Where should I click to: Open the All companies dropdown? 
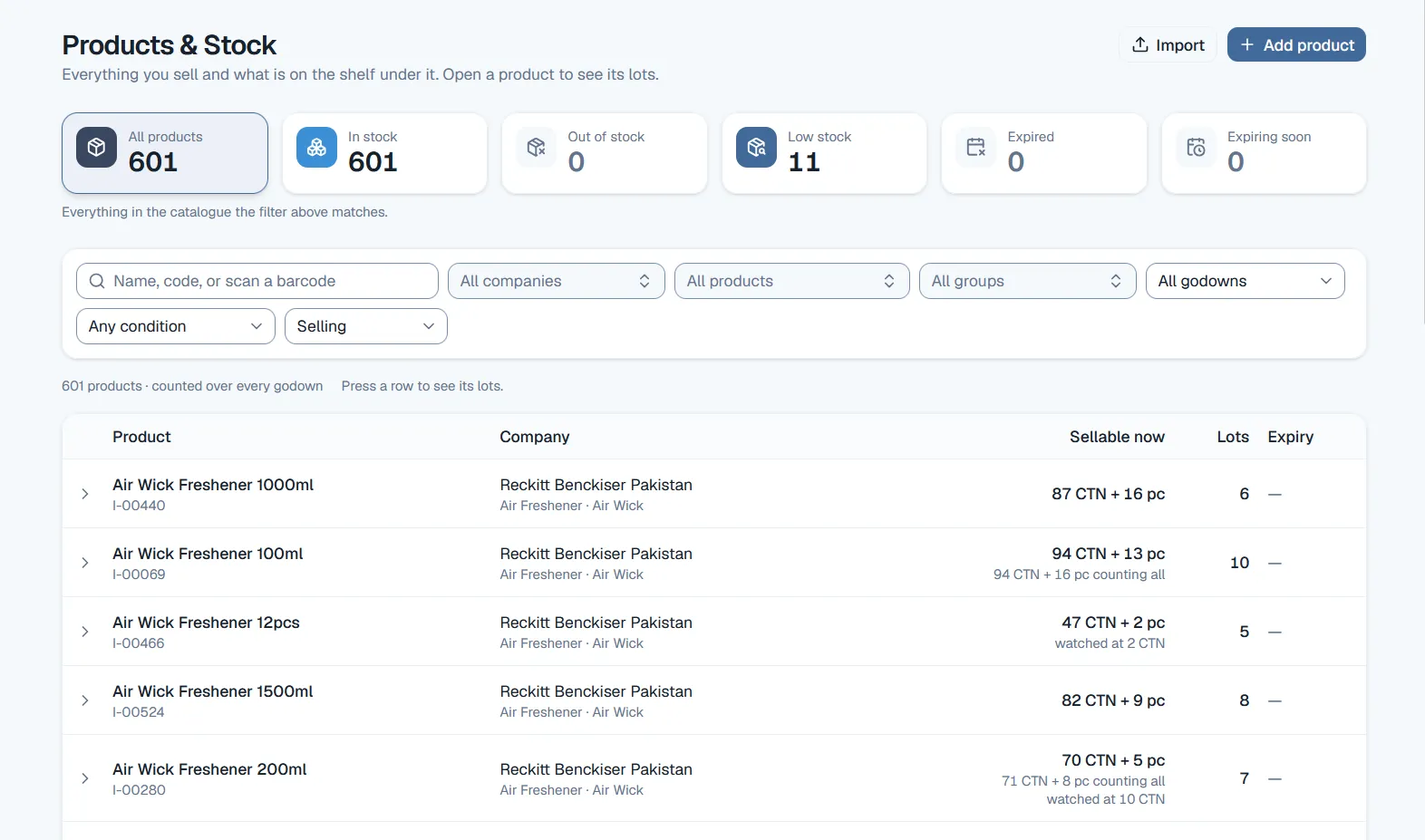(557, 281)
